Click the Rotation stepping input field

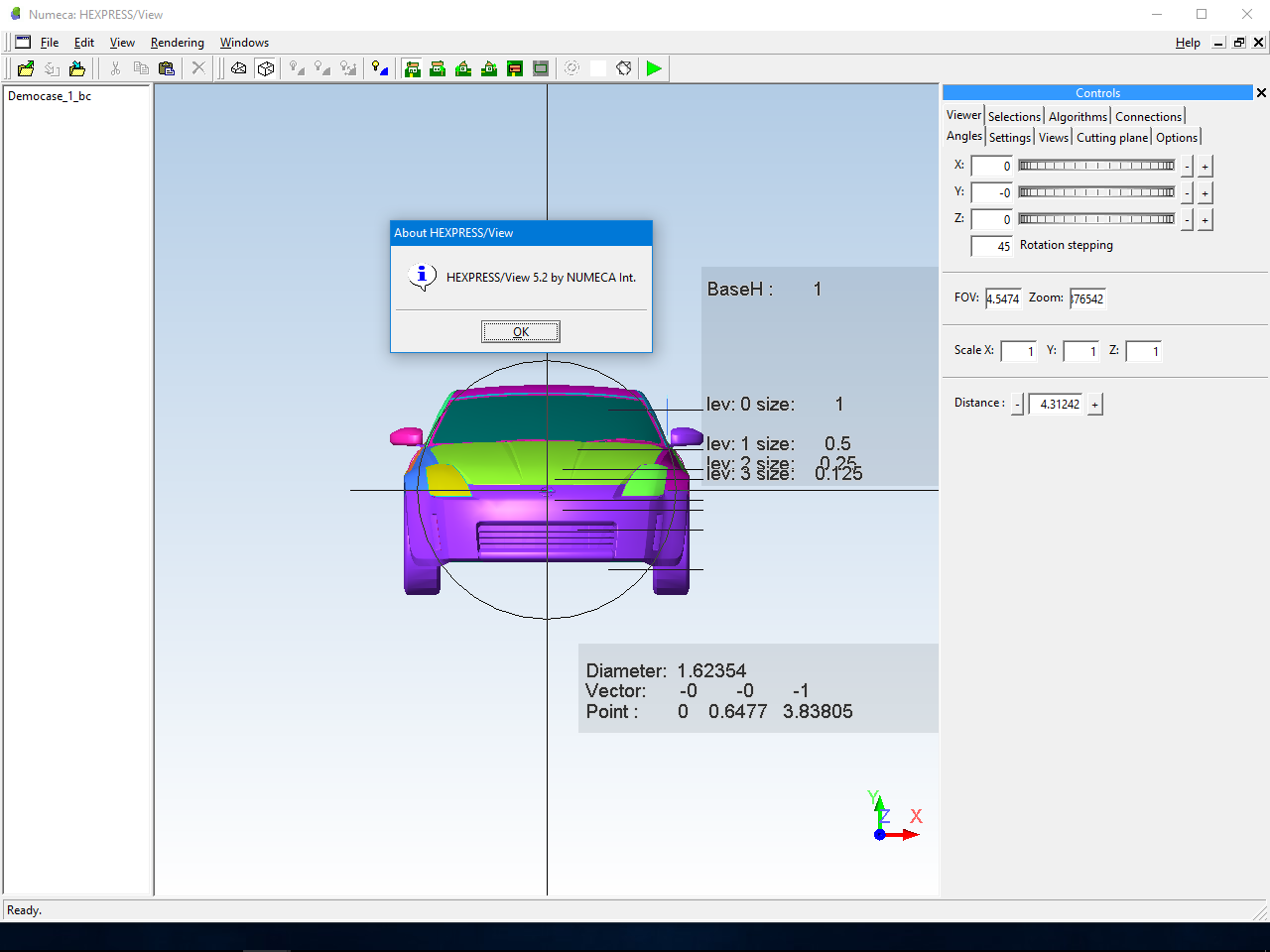992,246
